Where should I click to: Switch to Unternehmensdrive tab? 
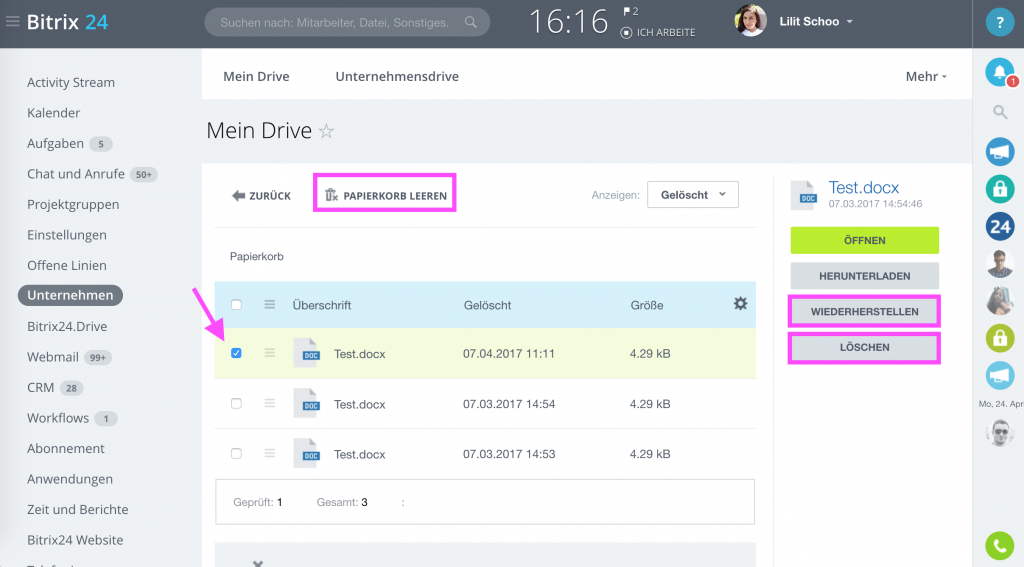coord(397,76)
